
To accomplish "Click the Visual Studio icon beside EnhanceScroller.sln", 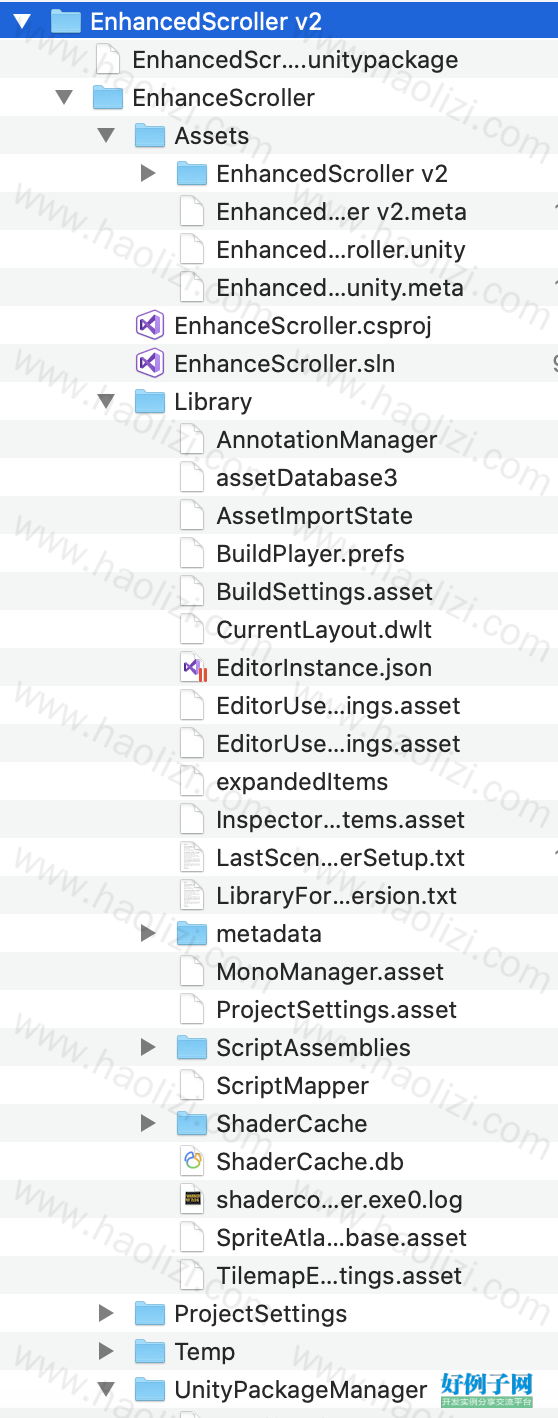I will tap(149, 363).
